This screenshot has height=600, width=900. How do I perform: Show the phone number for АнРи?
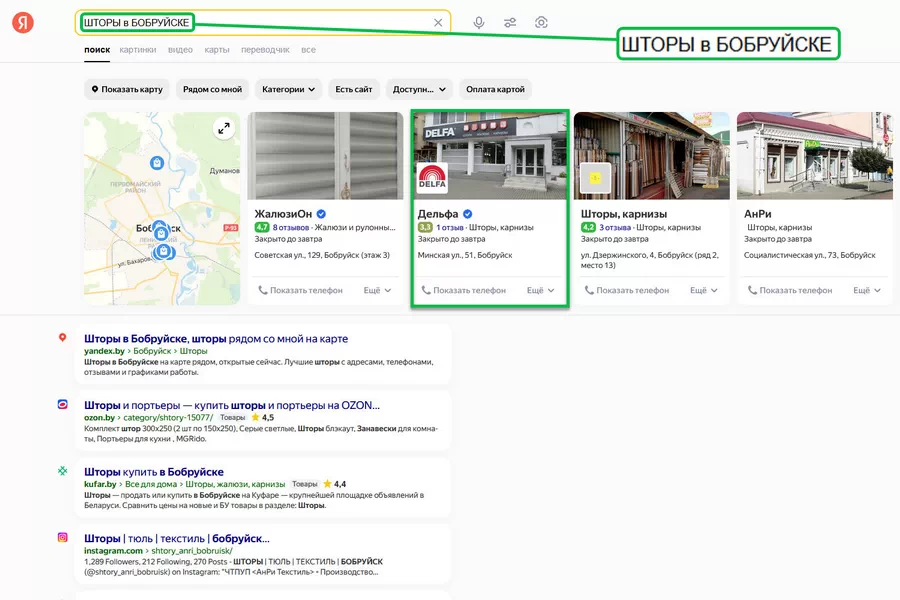tap(790, 291)
